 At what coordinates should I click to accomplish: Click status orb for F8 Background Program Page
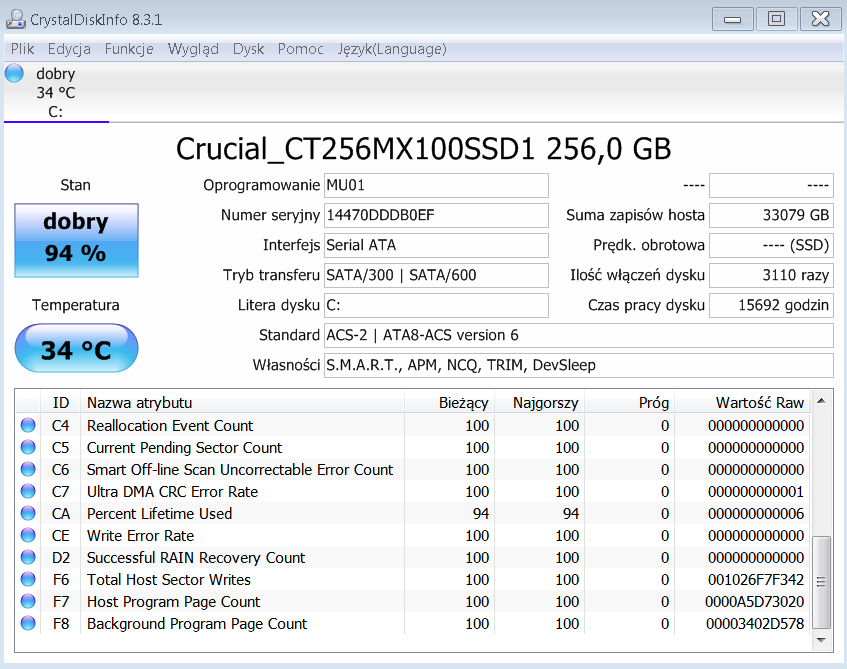click(x=28, y=624)
